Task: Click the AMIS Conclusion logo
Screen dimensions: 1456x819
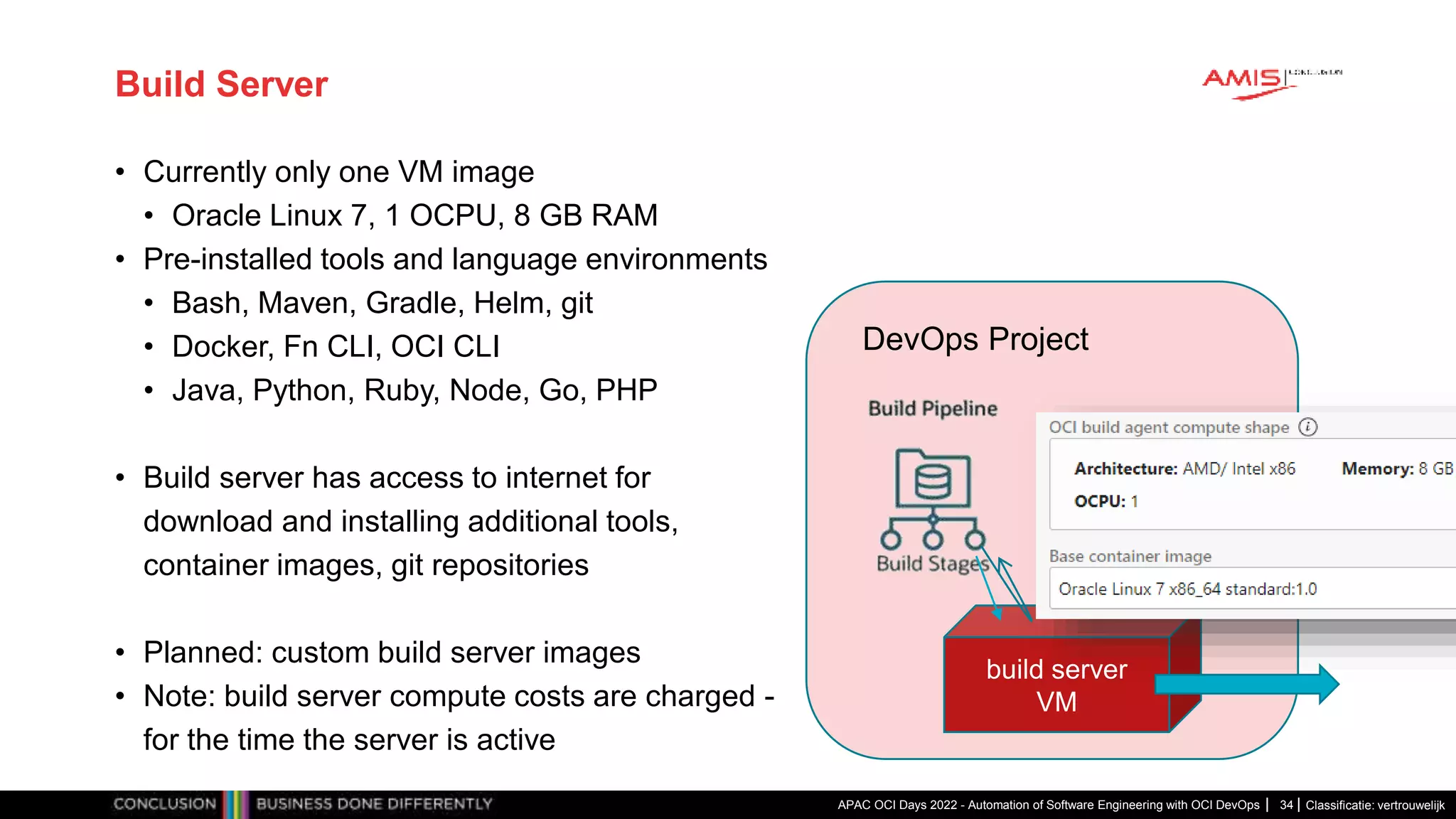Action: point(1272,84)
